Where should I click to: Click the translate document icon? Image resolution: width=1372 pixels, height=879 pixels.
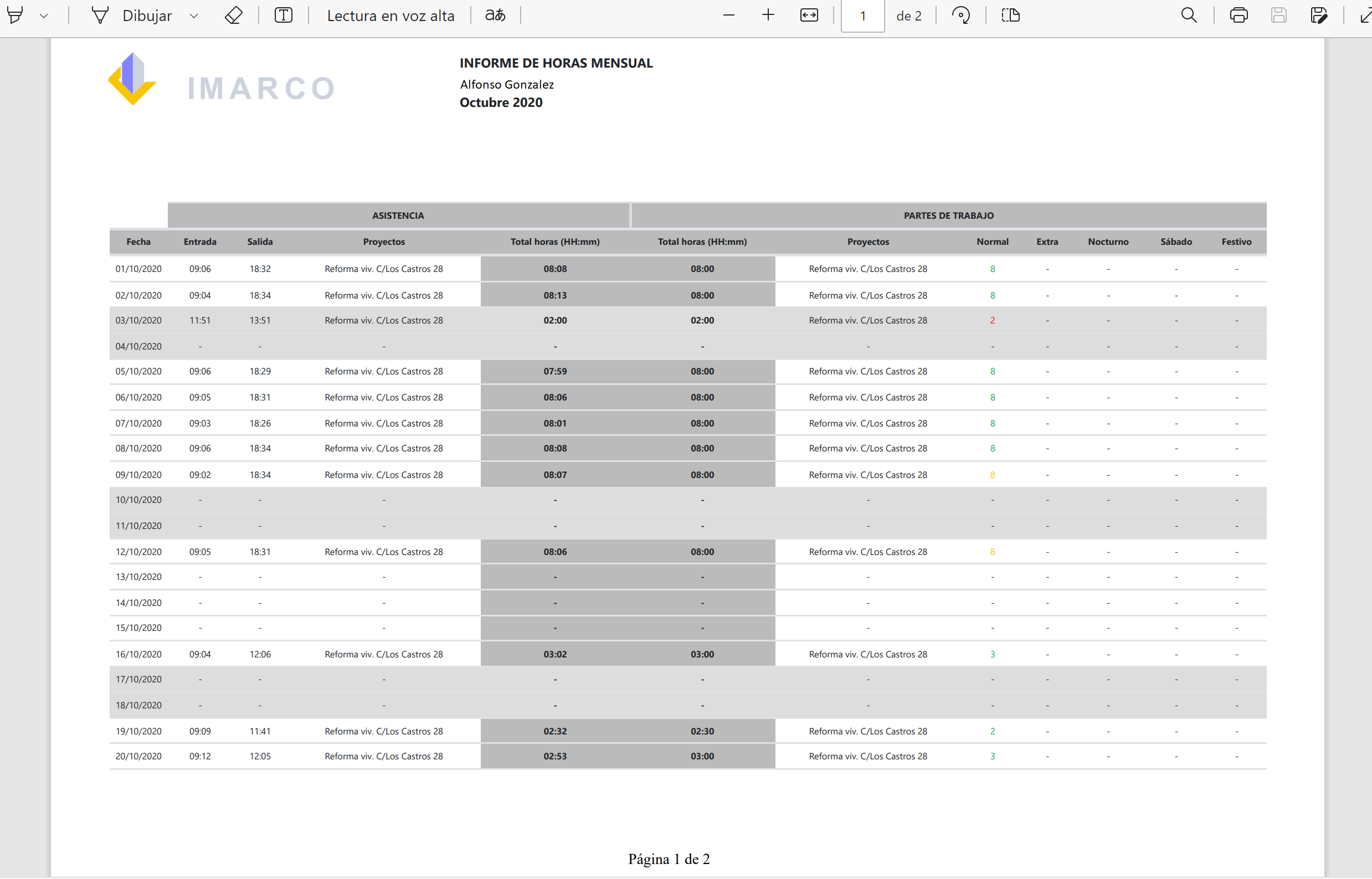(x=495, y=16)
